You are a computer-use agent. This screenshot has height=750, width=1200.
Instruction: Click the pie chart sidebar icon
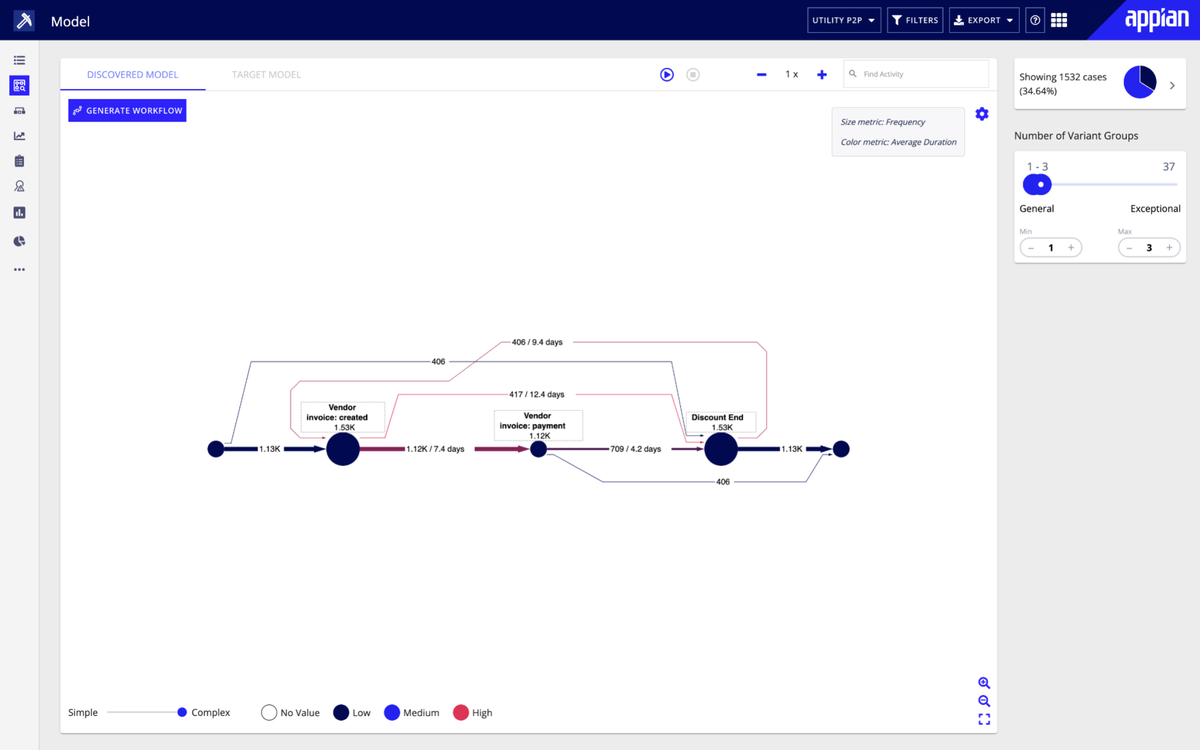tap(19, 241)
